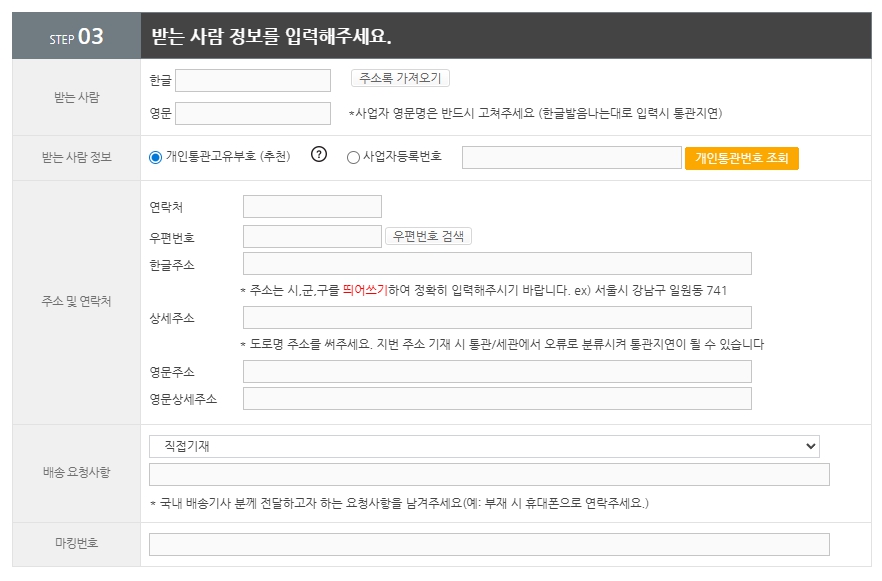Click the 상세주소 detailed address field
Image resolution: width=882 pixels, height=581 pixels.
click(497, 318)
